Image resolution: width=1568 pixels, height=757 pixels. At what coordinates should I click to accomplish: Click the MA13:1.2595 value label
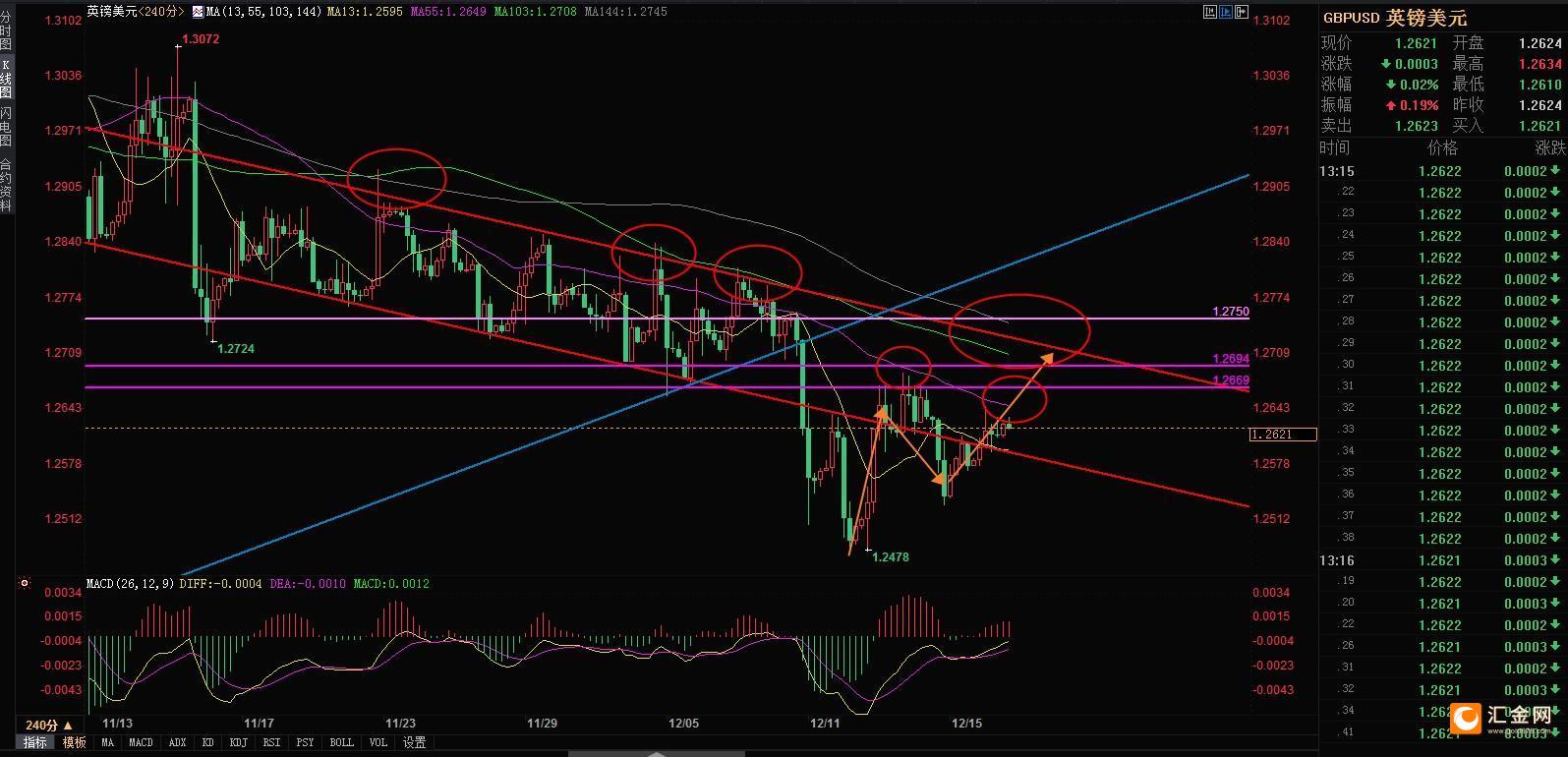click(363, 12)
